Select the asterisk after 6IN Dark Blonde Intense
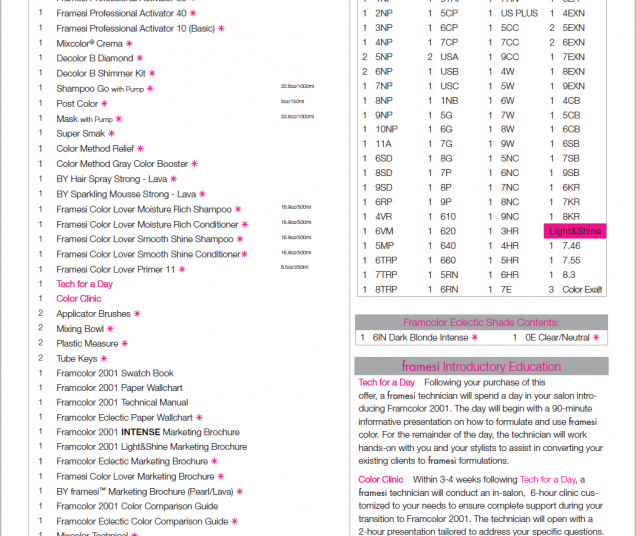The image size is (636, 536). coord(471,338)
